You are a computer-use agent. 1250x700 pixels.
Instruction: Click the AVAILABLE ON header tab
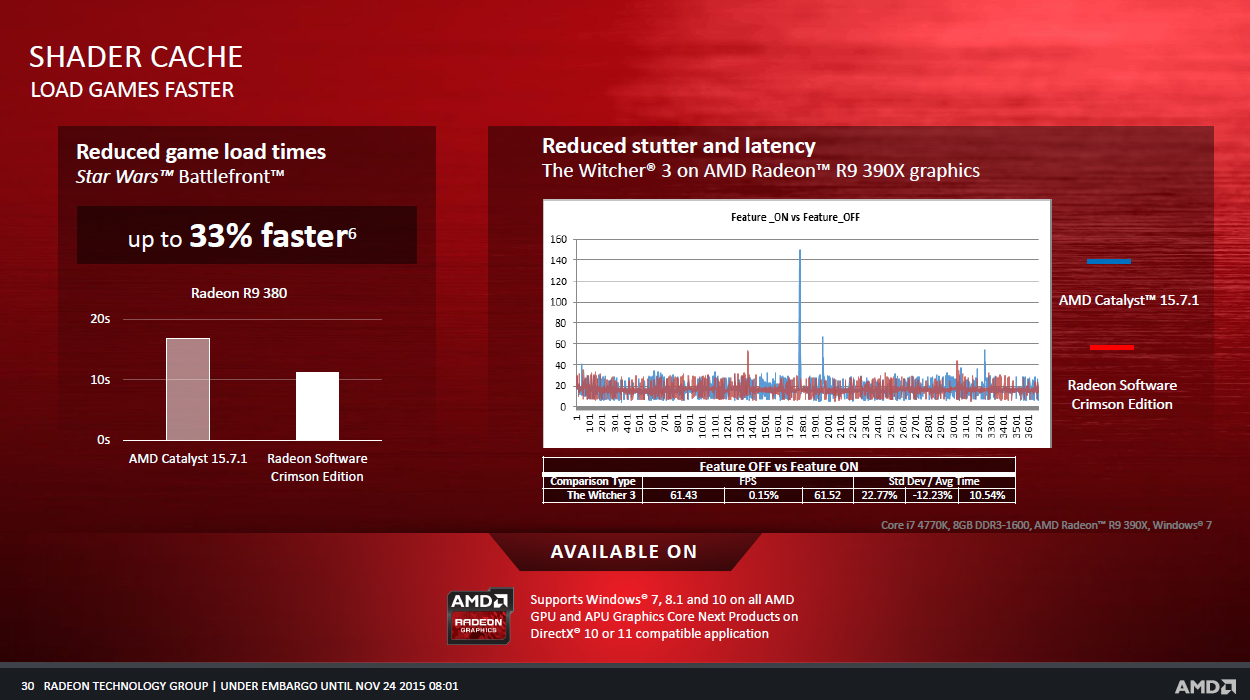(624, 552)
